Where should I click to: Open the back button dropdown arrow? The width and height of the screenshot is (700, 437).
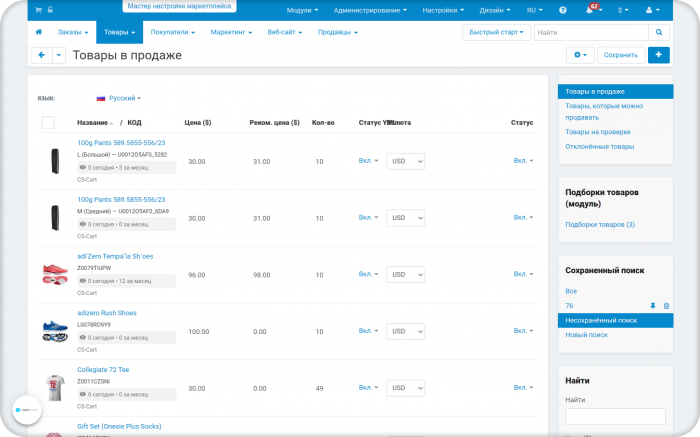(59, 55)
